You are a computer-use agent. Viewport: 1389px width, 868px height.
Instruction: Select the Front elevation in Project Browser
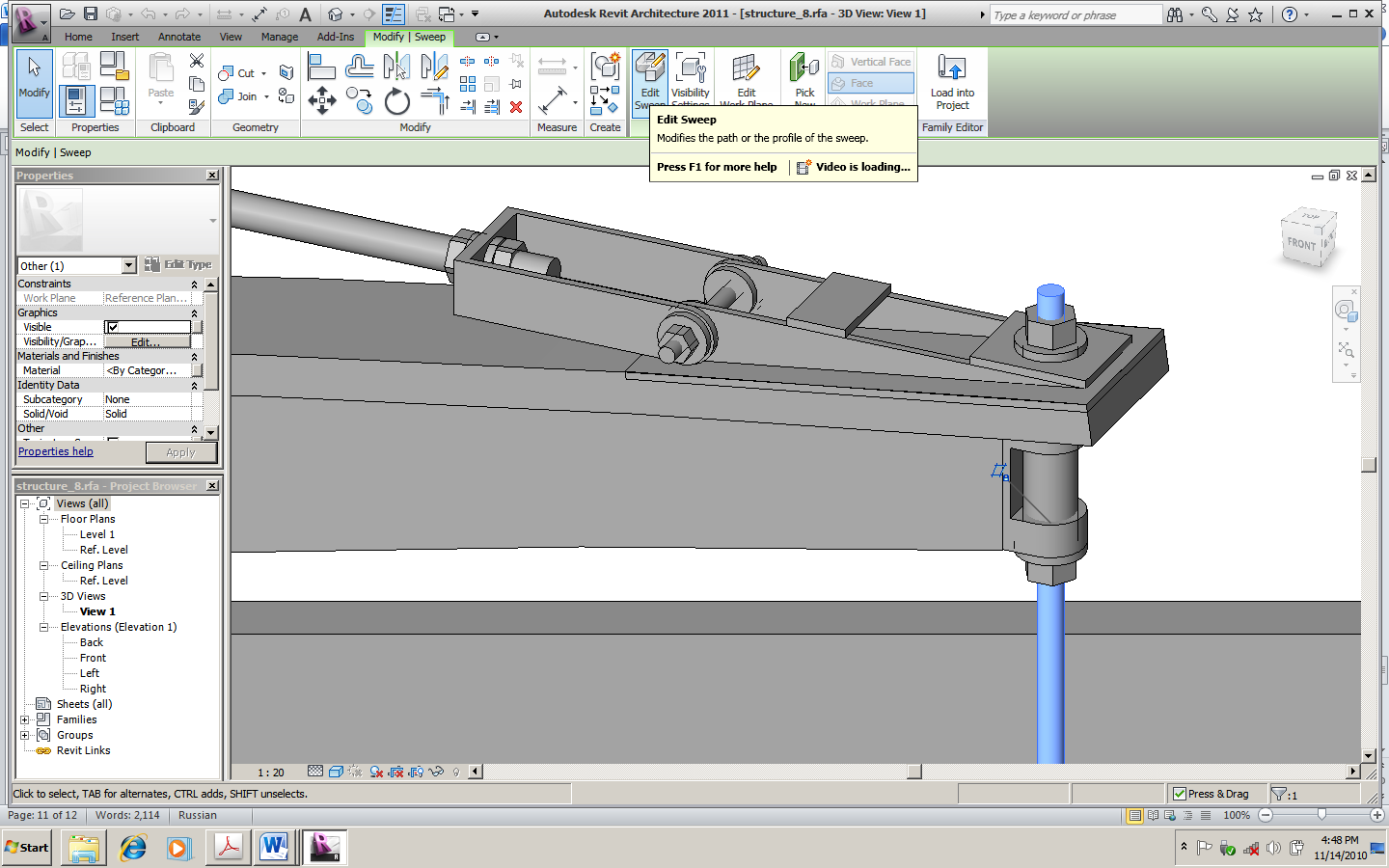click(x=93, y=658)
